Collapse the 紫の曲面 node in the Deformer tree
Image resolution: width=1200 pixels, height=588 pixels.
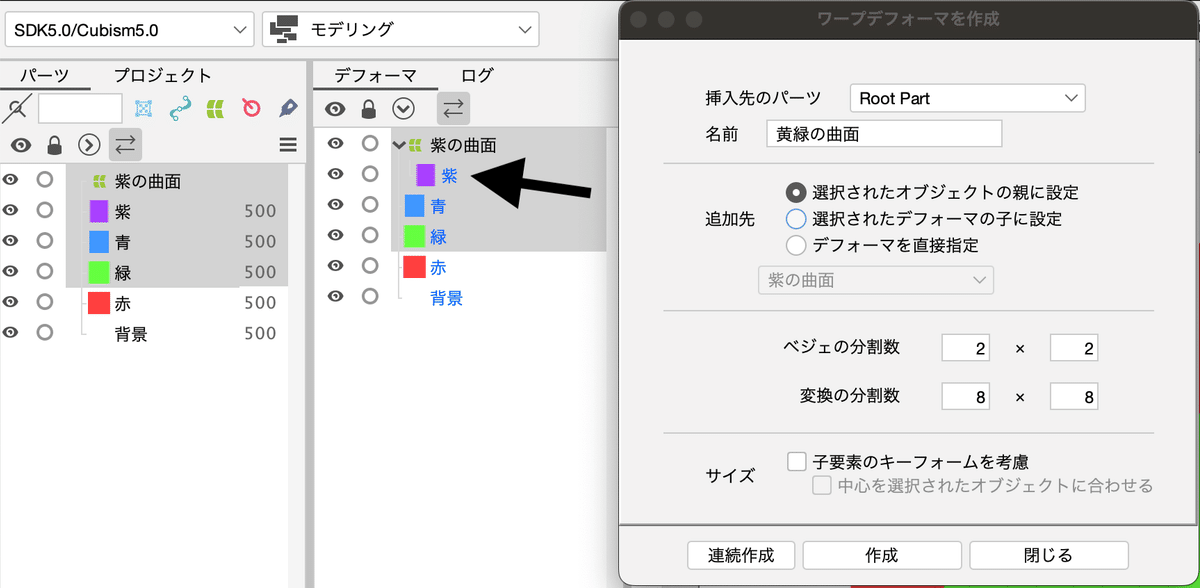point(399,145)
